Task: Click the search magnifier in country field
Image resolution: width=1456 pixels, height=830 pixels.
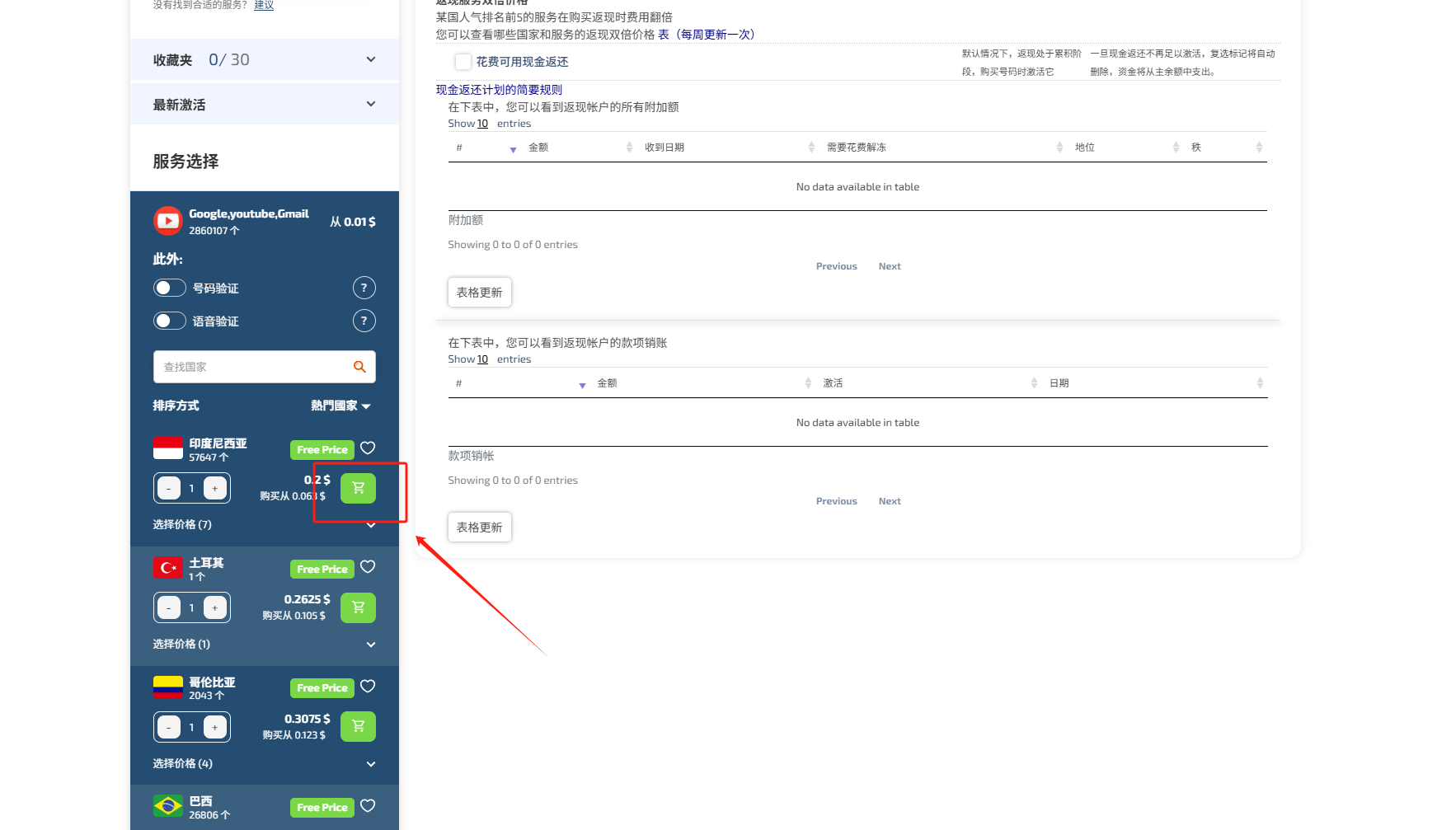Action: click(x=359, y=367)
